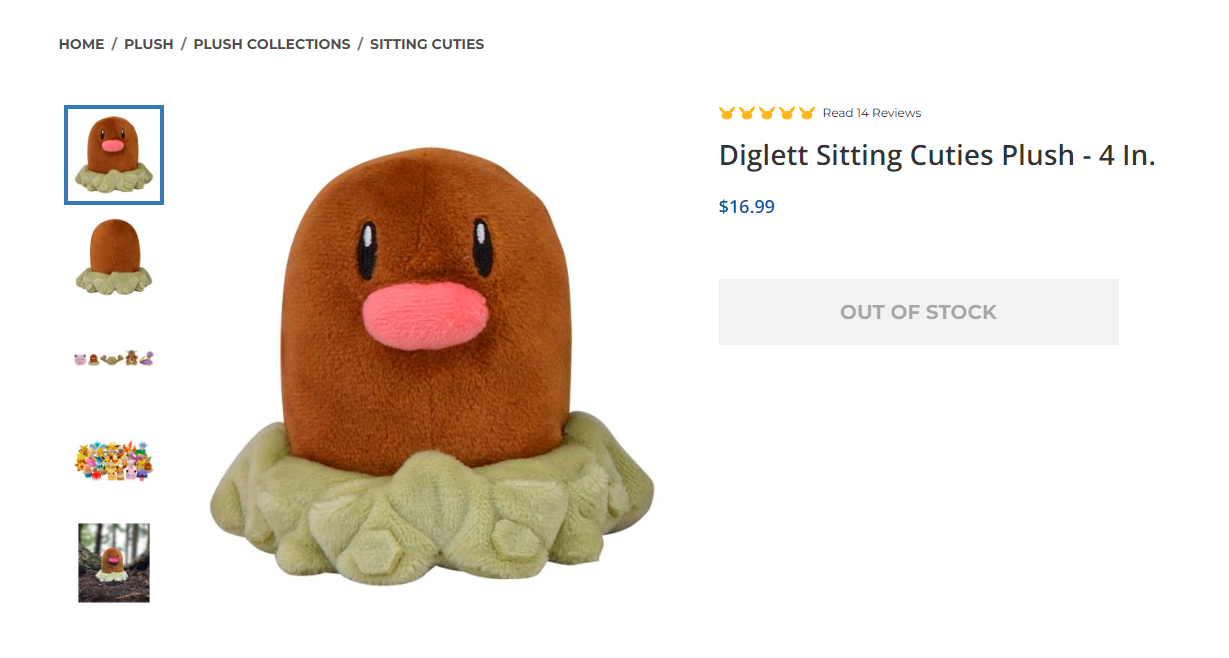This screenshot has height=658, width=1229.
Task: Click the fifth Pikachu rating star
Action: tap(807, 113)
